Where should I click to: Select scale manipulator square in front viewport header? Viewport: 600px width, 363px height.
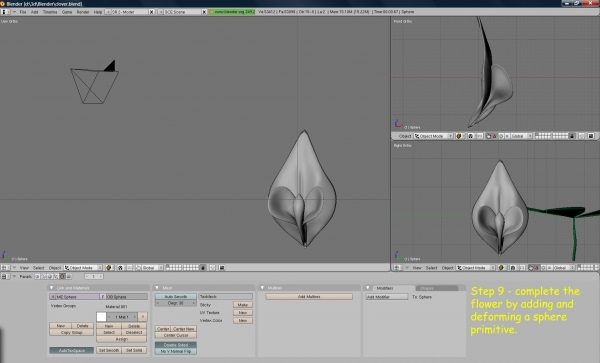(x=507, y=136)
